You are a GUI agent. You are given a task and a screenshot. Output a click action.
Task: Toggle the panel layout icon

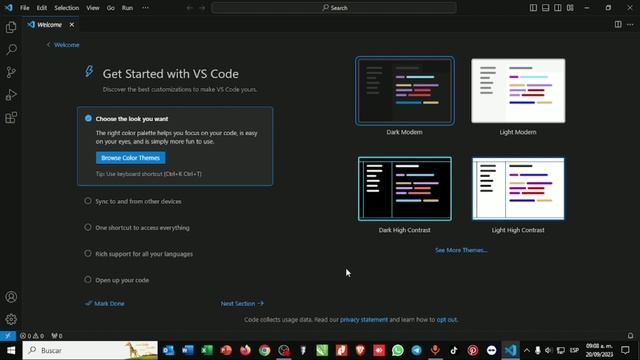545,8
